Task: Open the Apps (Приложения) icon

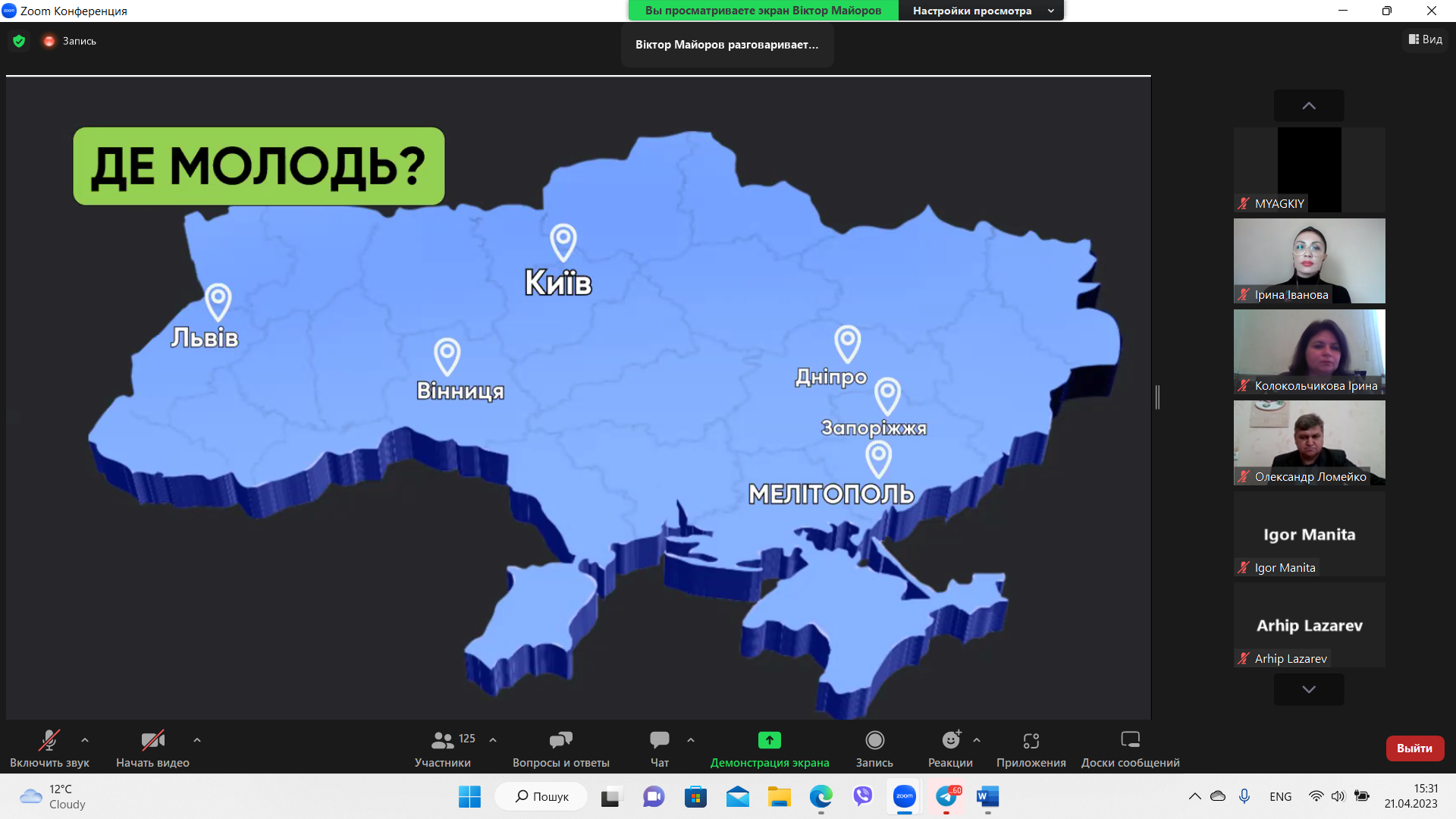Action: coord(1031,740)
